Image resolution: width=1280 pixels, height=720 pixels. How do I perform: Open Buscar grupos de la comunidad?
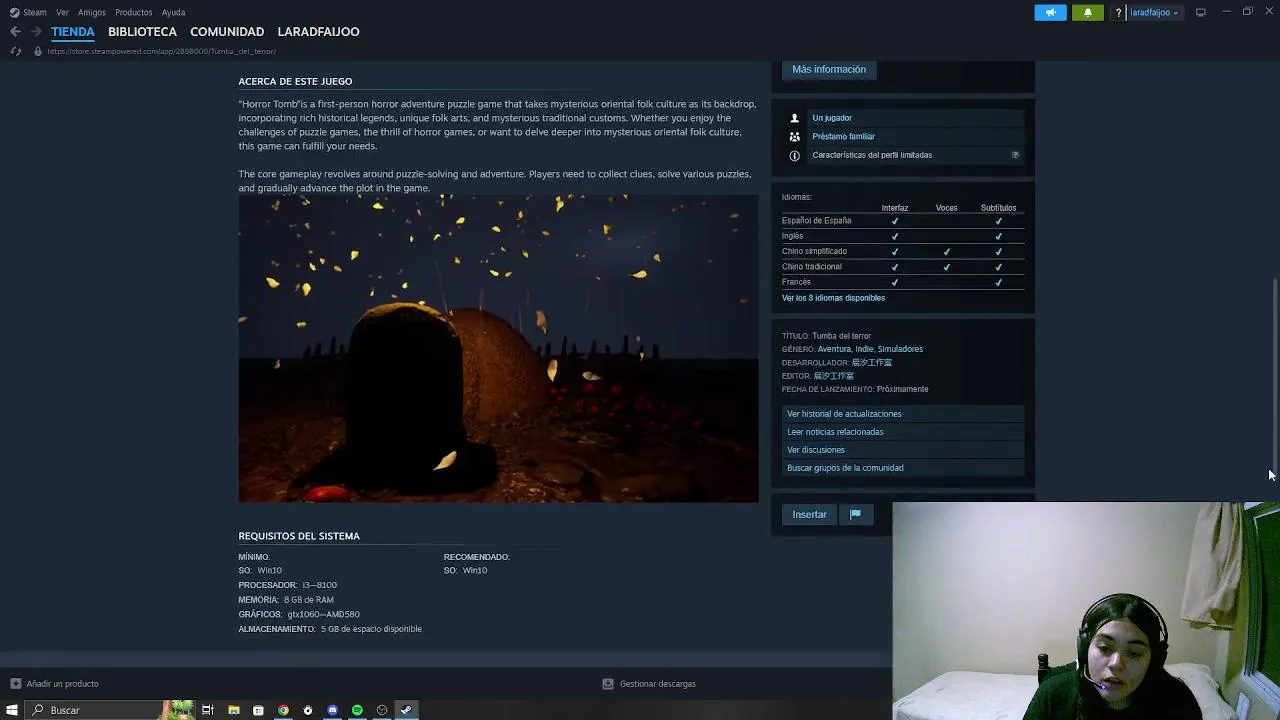[x=903, y=468]
